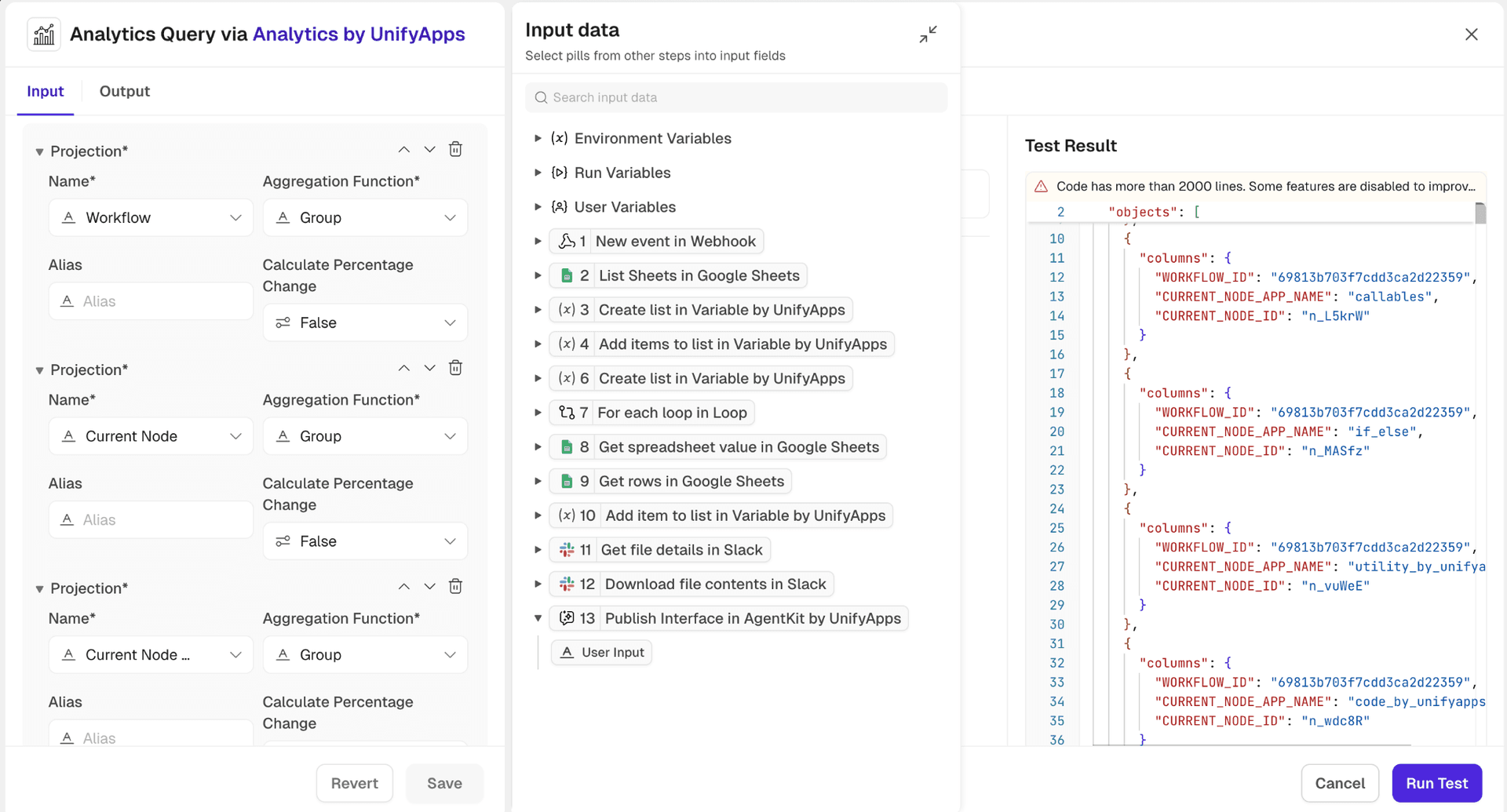Click the Analytics Query chart icon
The height and width of the screenshot is (812, 1507).
(x=44, y=35)
